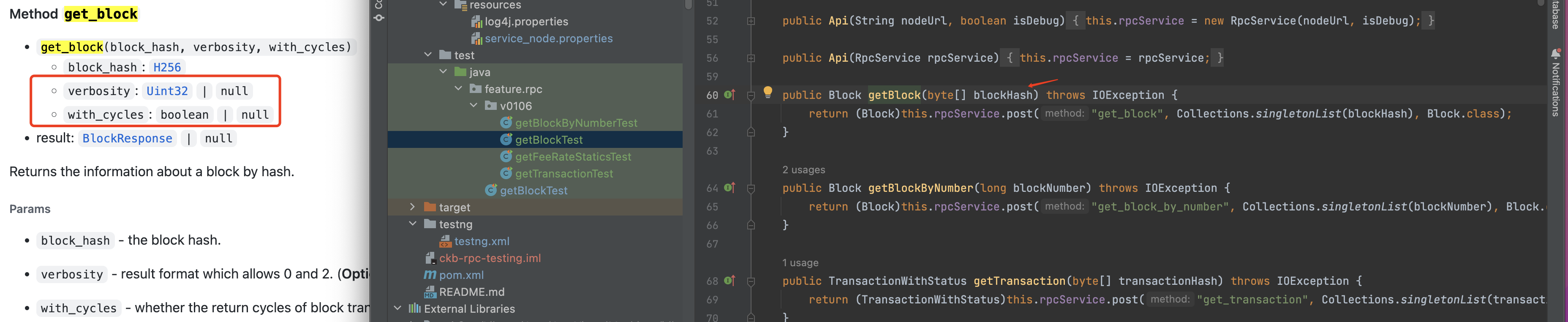Select getBlockByNumberTest in the project tree
1568x322 pixels.
pyautogui.click(x=577, y=123)
